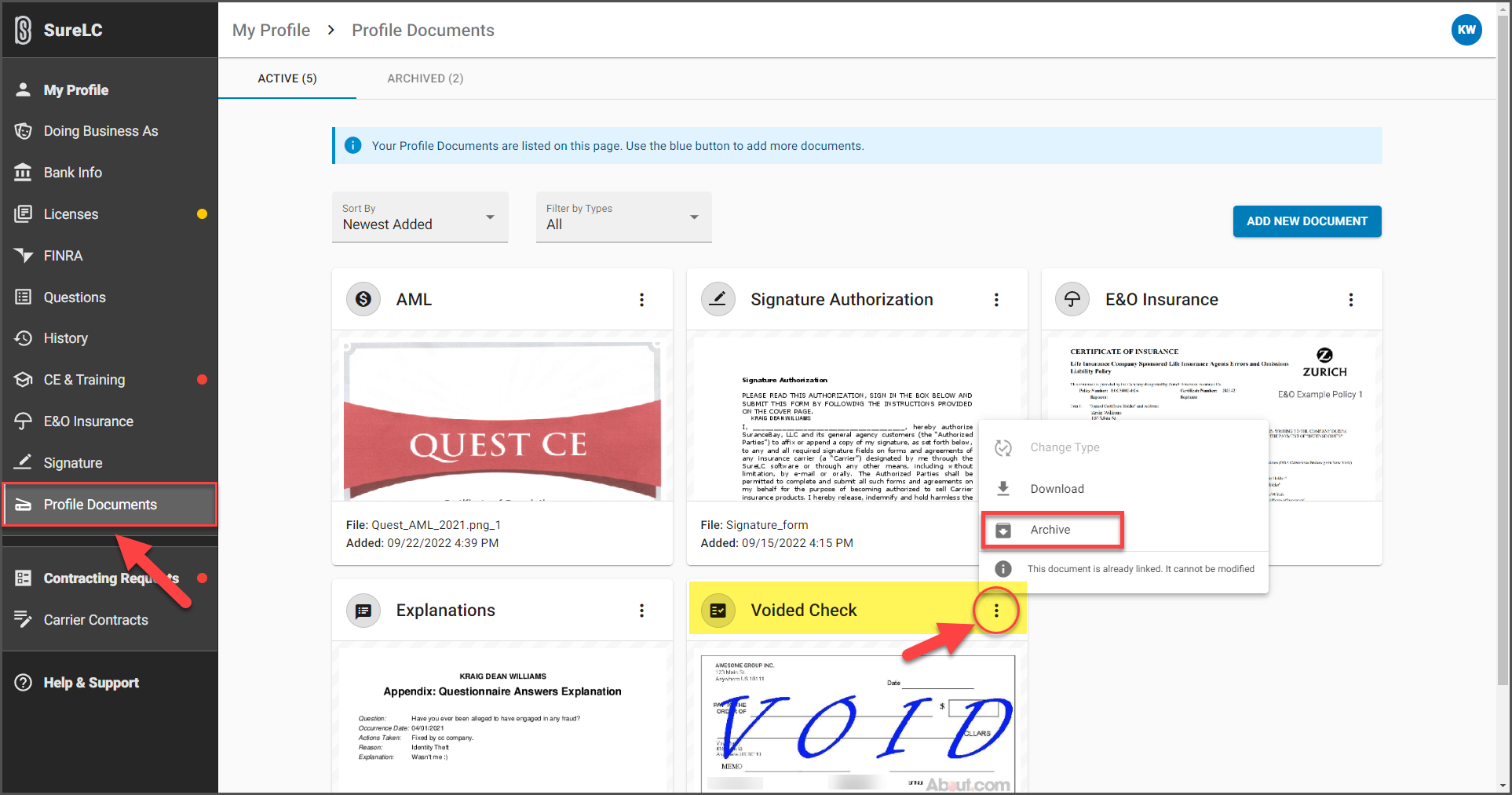Click the Carrier Contracts sidebar label
This screenshot has height=795, width=1512.
tap(96, 620)
